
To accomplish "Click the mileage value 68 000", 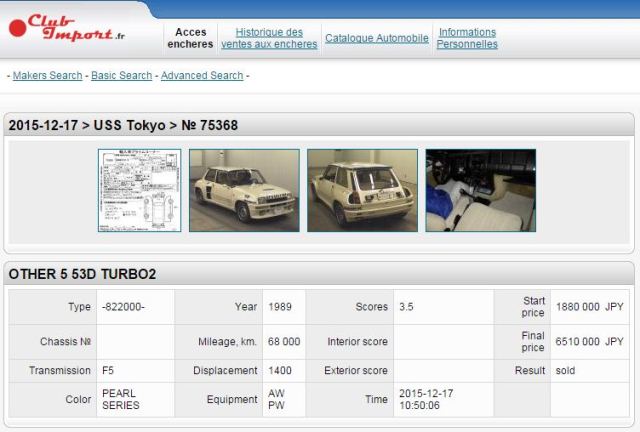I will pyautogui.click(x=284, y=341).
